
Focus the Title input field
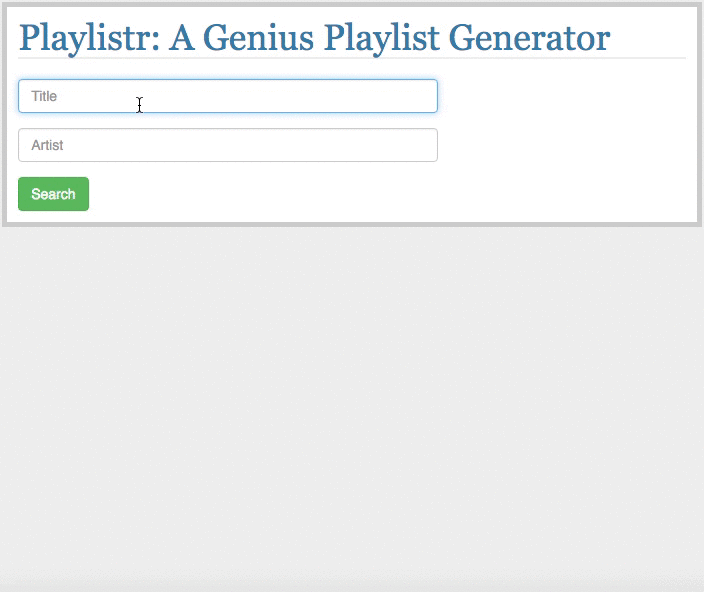(x=227, y=96)
